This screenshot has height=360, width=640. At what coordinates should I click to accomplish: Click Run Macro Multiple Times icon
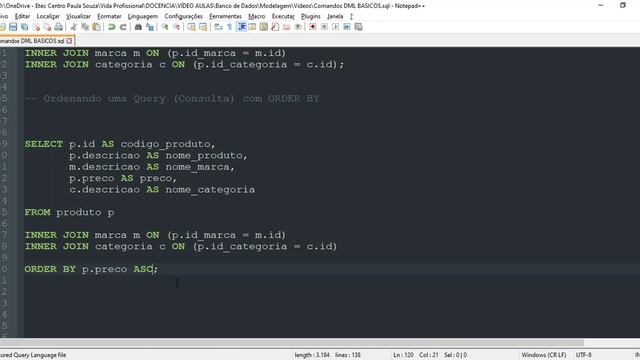[347, 27]
